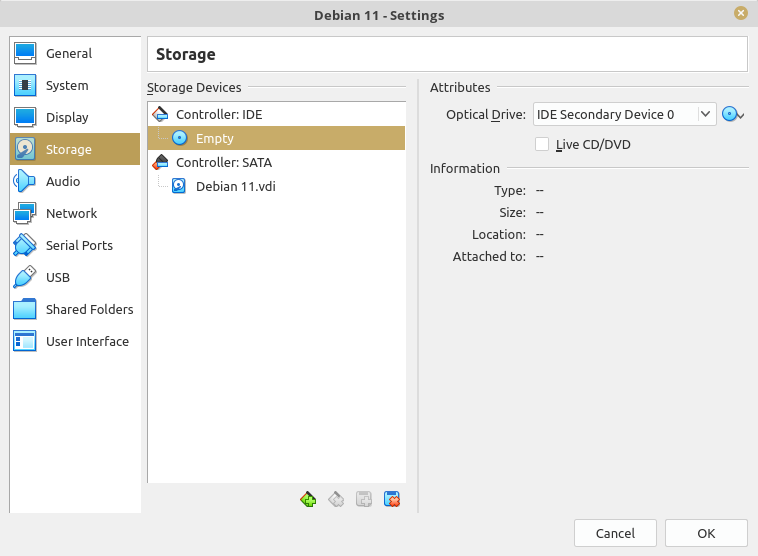Click the Serial Ports plug icon
The width and height of the screenshot is (758, 556).
coord(25,245)
